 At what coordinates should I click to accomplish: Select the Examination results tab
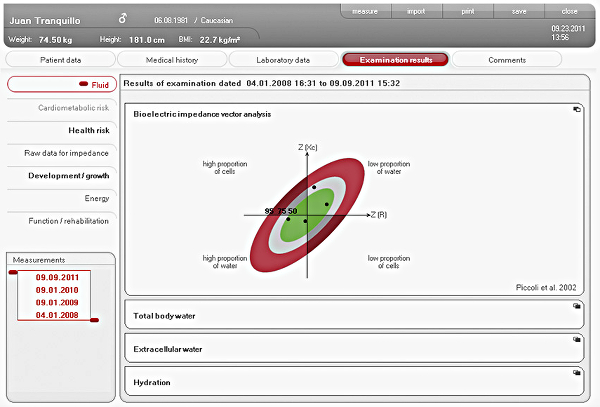click(x=396, y=60)
